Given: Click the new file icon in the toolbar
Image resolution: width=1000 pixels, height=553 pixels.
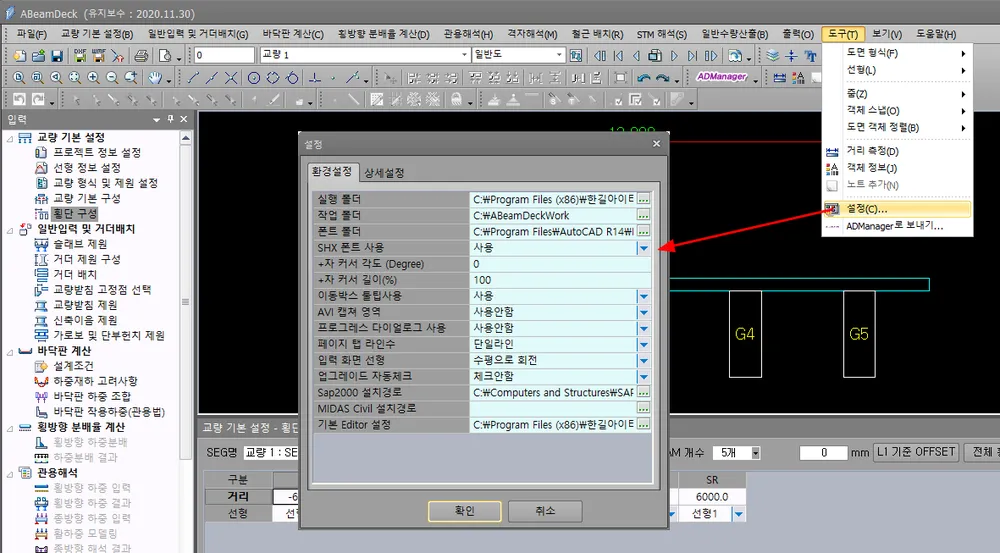Looking at the screenshot, I should (x=20, y=55).
